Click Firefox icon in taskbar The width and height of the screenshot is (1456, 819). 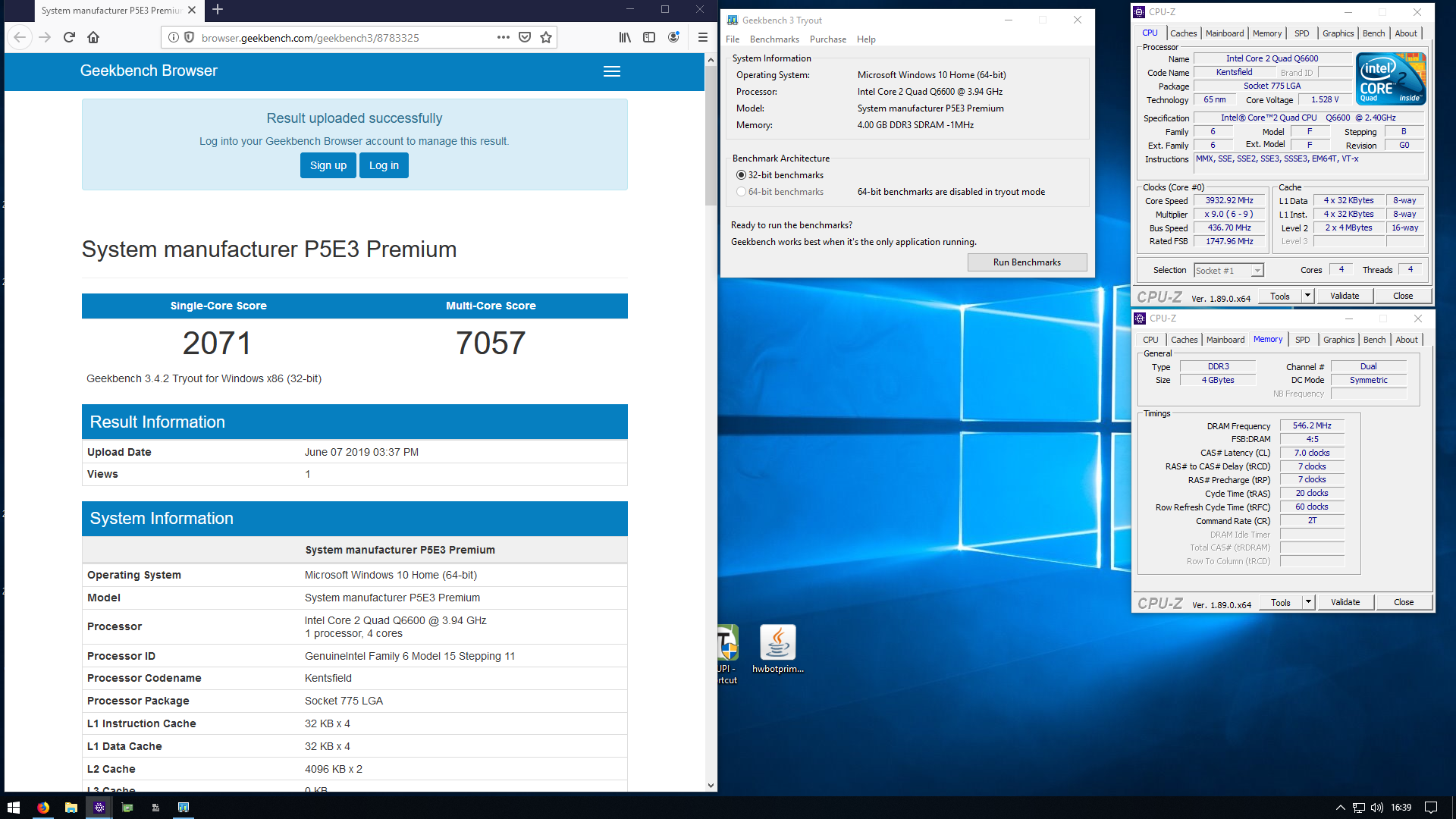coord(43,808)
